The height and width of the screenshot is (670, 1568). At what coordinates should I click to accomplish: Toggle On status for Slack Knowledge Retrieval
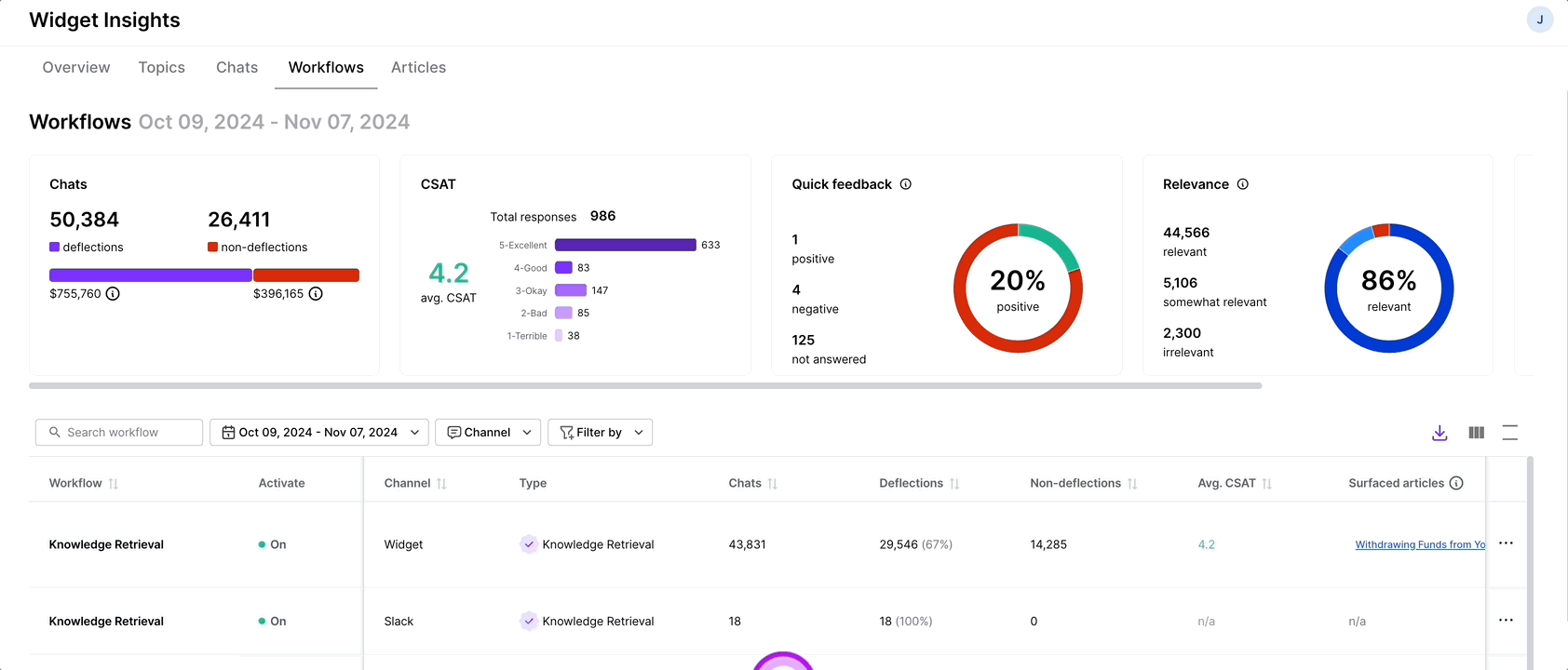(272, 622)
